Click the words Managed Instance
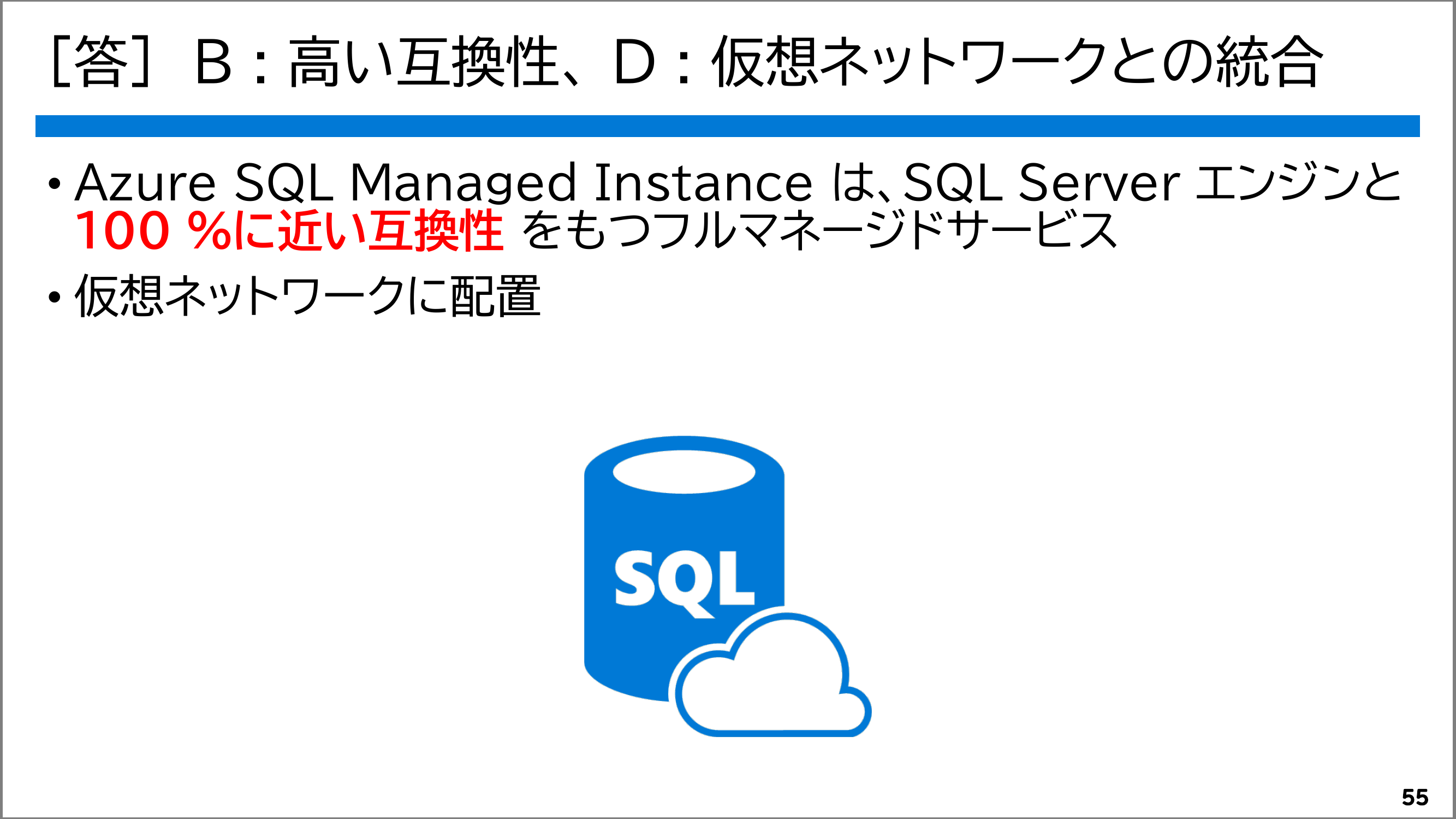This screenshot has height=819, width=1456. (x=581, y=183)
